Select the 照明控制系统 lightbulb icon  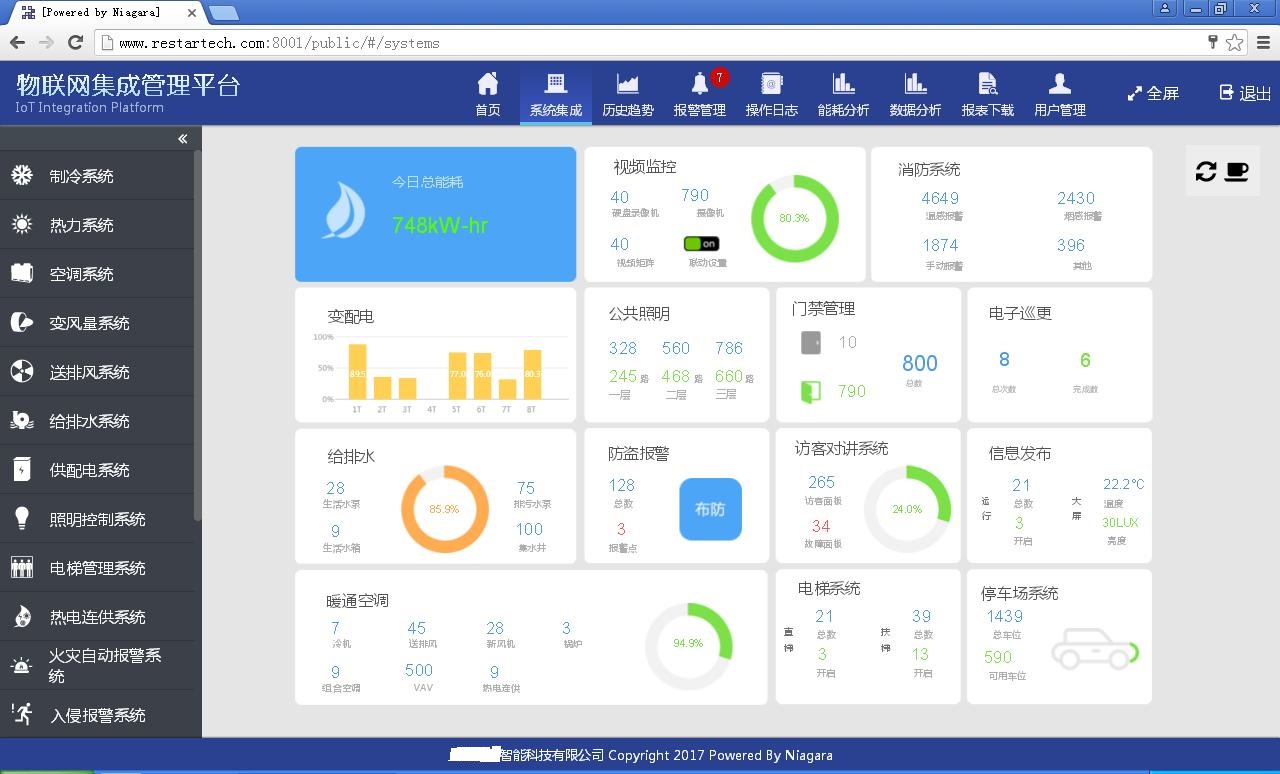(x=23, y=518)
